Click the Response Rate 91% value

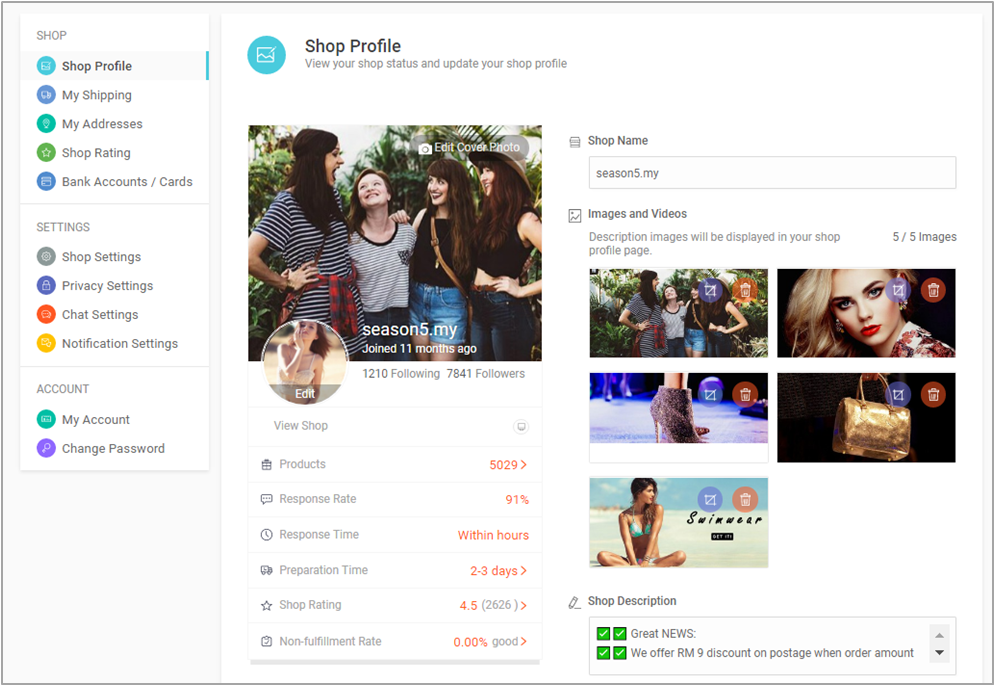tap(517, 499)
